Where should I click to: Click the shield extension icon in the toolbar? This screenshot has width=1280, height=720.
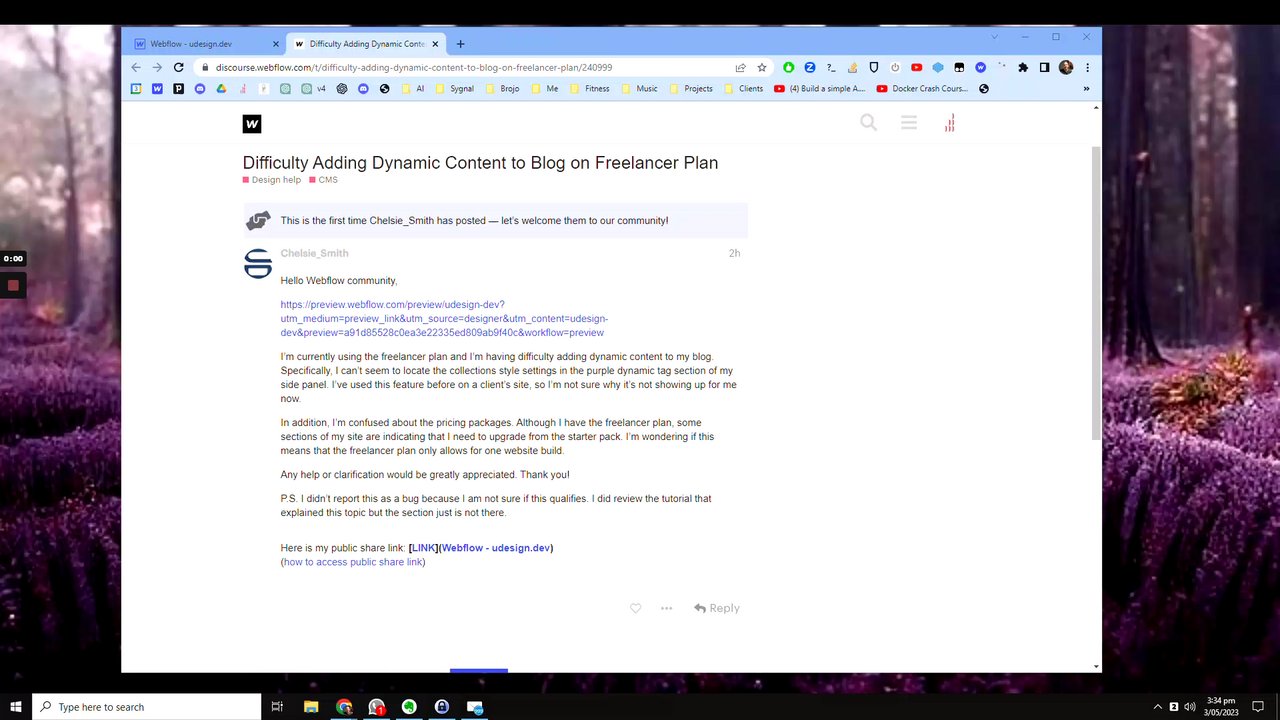pyautogui.click(x=874, y=67)
